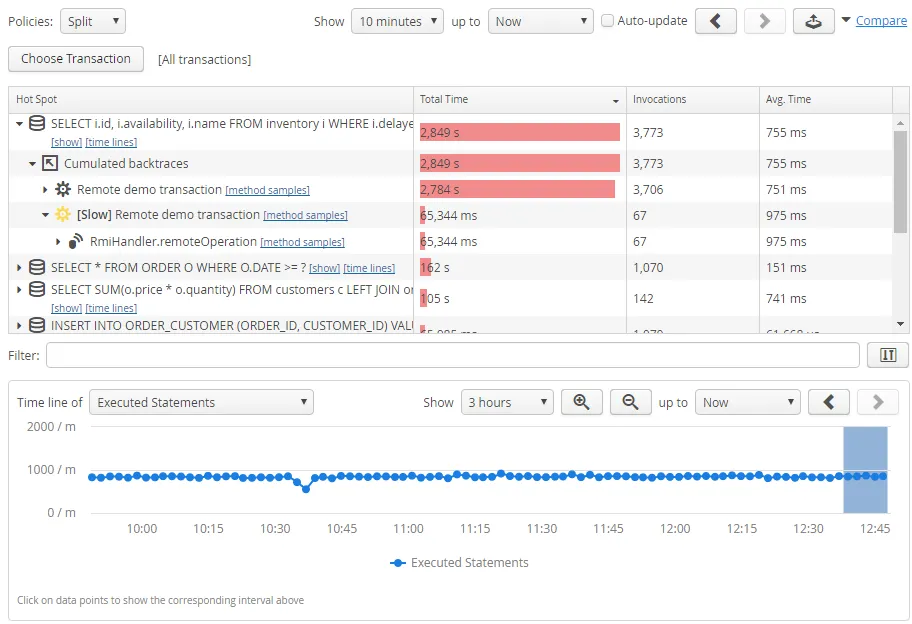Screen dimensions: 912x624
Task: Click the Cumulated backtraces icon
Action: [x=49, y=163]
